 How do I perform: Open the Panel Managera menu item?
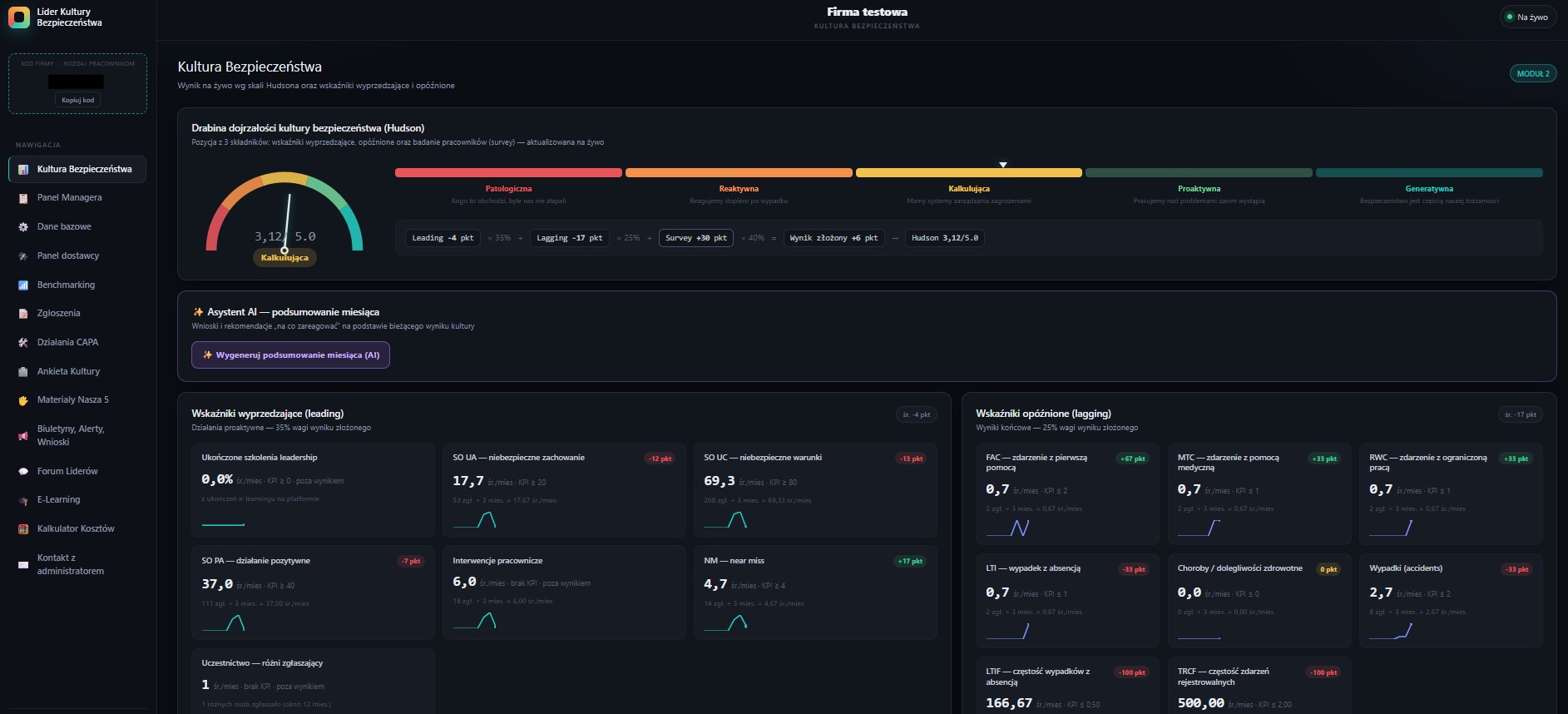coord(77,198)
